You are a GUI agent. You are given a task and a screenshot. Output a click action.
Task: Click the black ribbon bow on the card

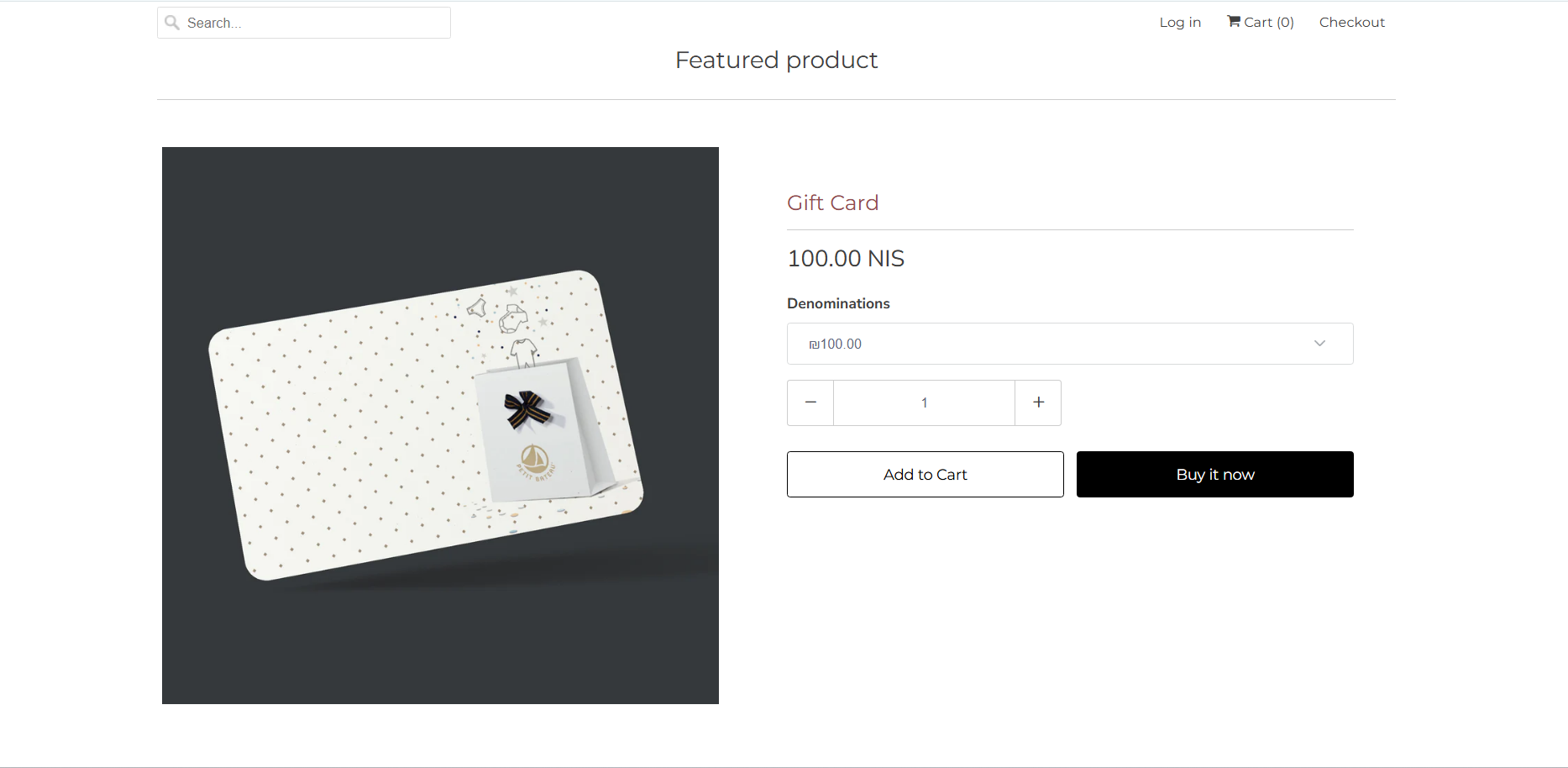tap(527, 409)
